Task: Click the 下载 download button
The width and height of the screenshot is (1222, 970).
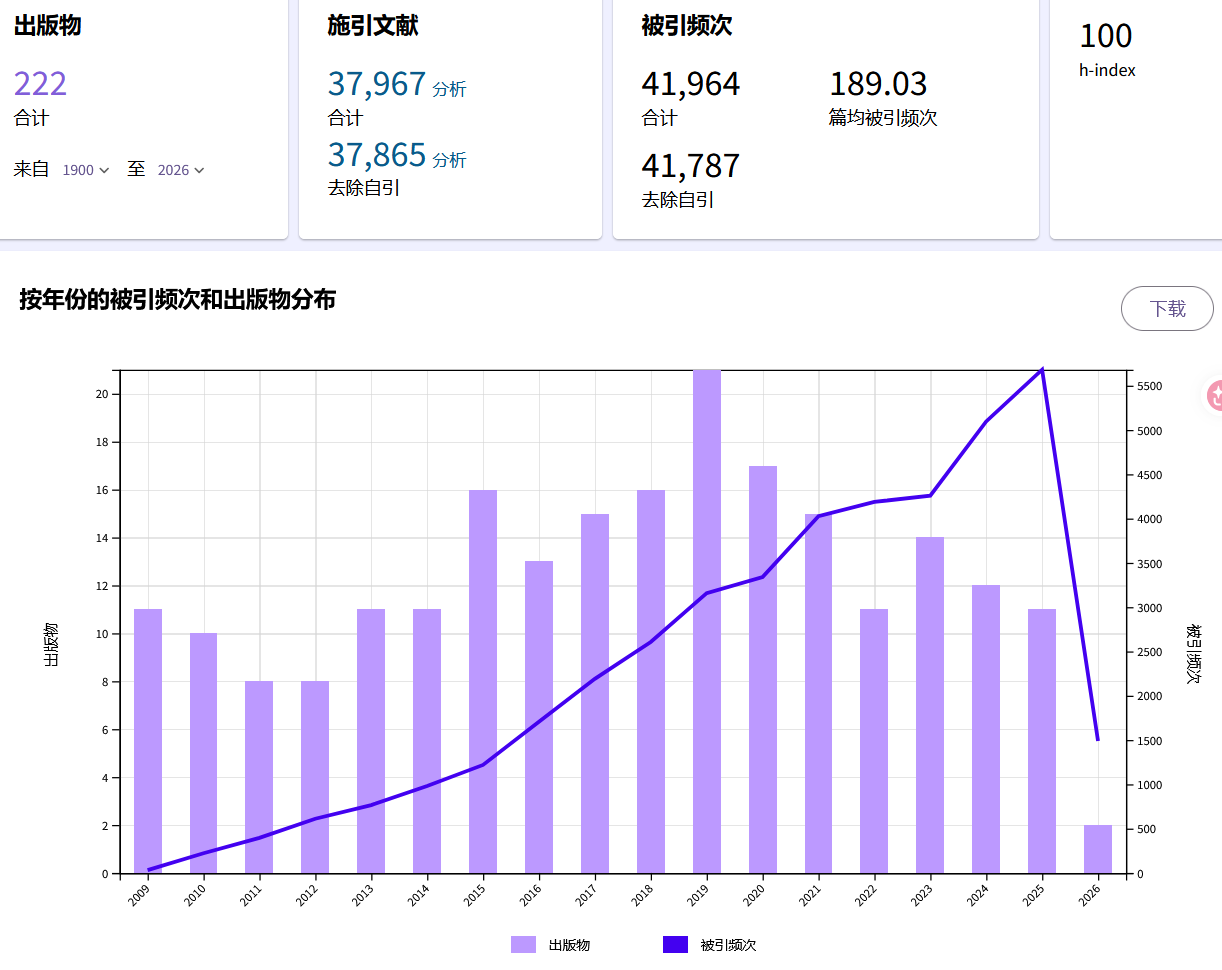Action: click(1167, 308)
